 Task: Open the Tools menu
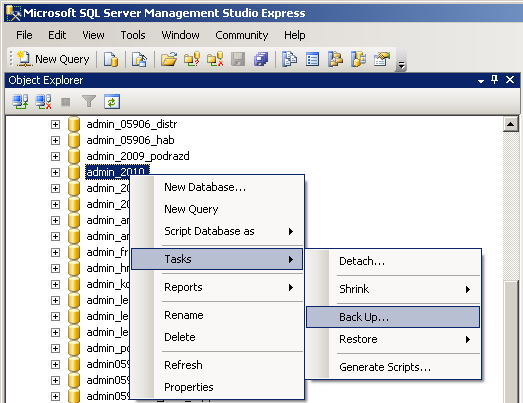click(133, 35)
